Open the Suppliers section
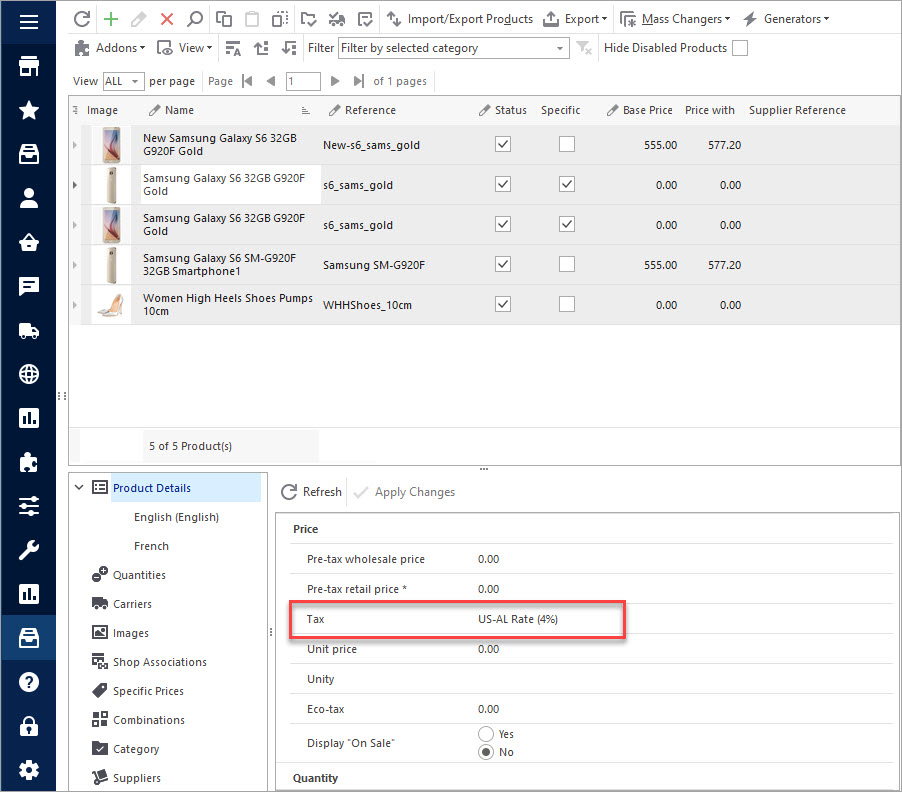Screen dimensions: 902x792 point(137,778)
